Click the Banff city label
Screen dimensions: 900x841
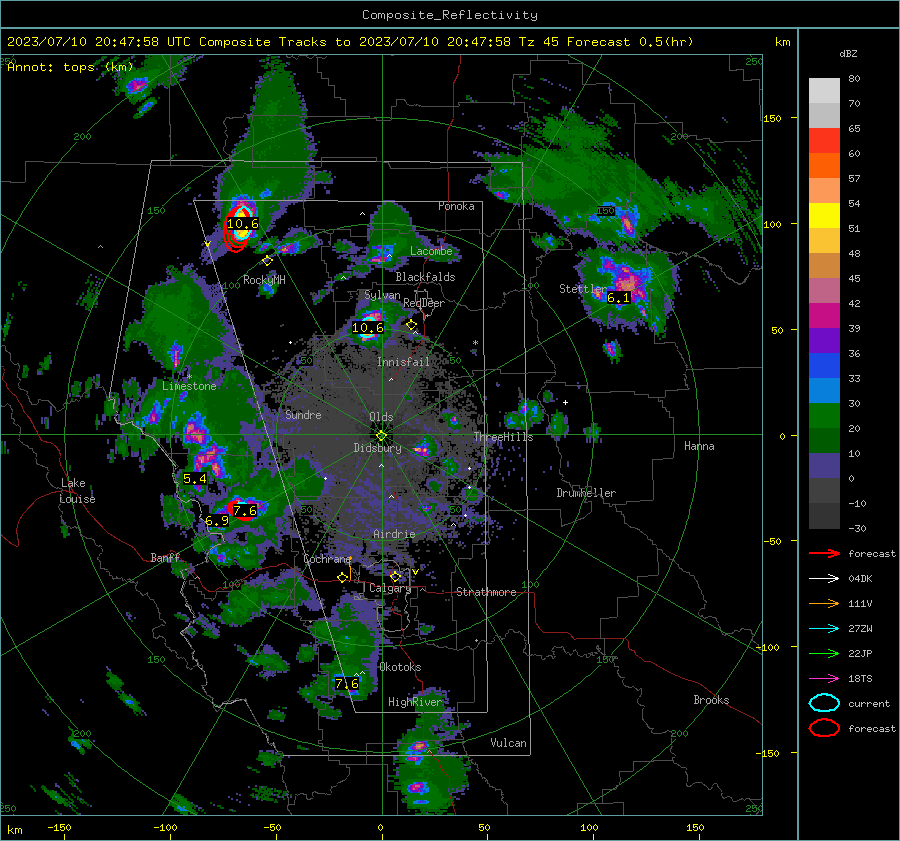[x=165, y=557]
